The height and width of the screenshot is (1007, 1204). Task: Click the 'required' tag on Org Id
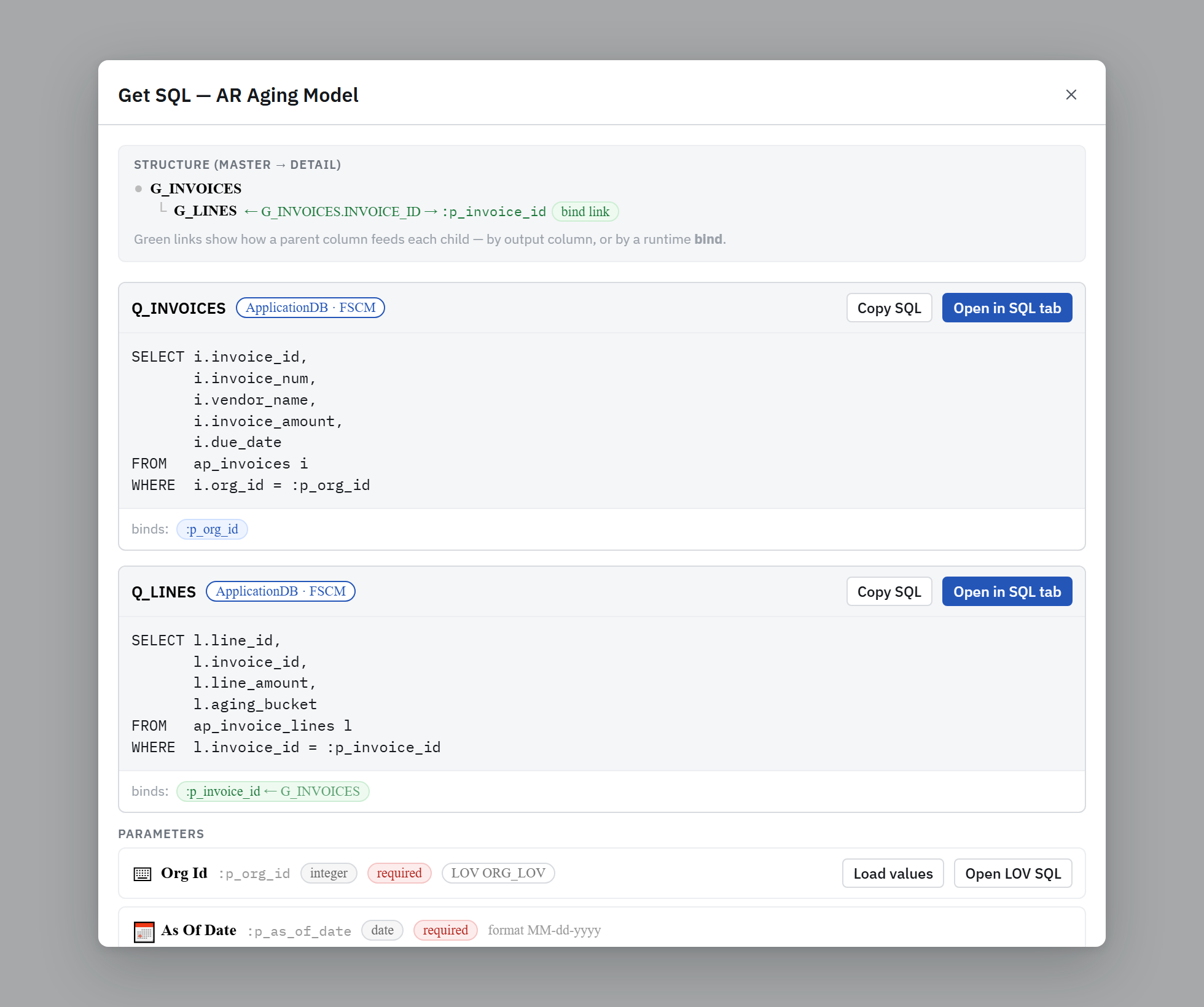[x=399, y=873]
